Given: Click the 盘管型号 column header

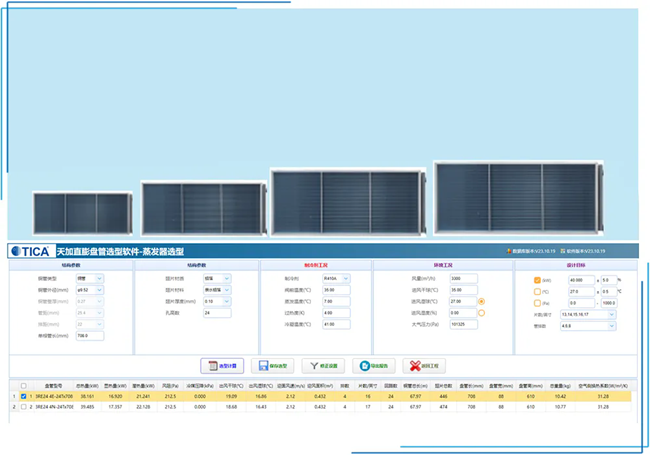Looking at the screenshot, I should [x=53, y=385].
